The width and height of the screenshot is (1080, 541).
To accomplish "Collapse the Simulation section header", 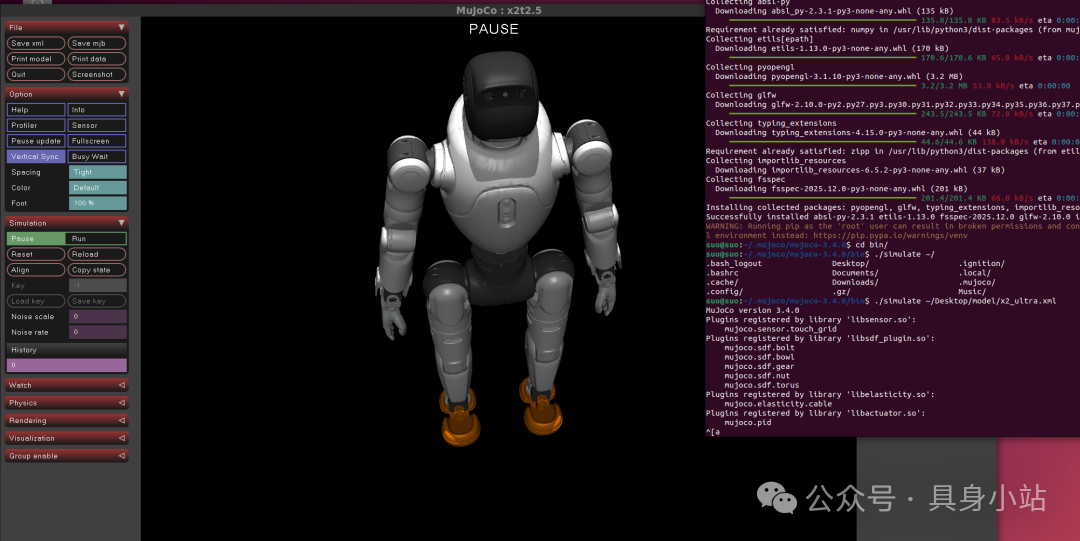I will pos(67,223).
